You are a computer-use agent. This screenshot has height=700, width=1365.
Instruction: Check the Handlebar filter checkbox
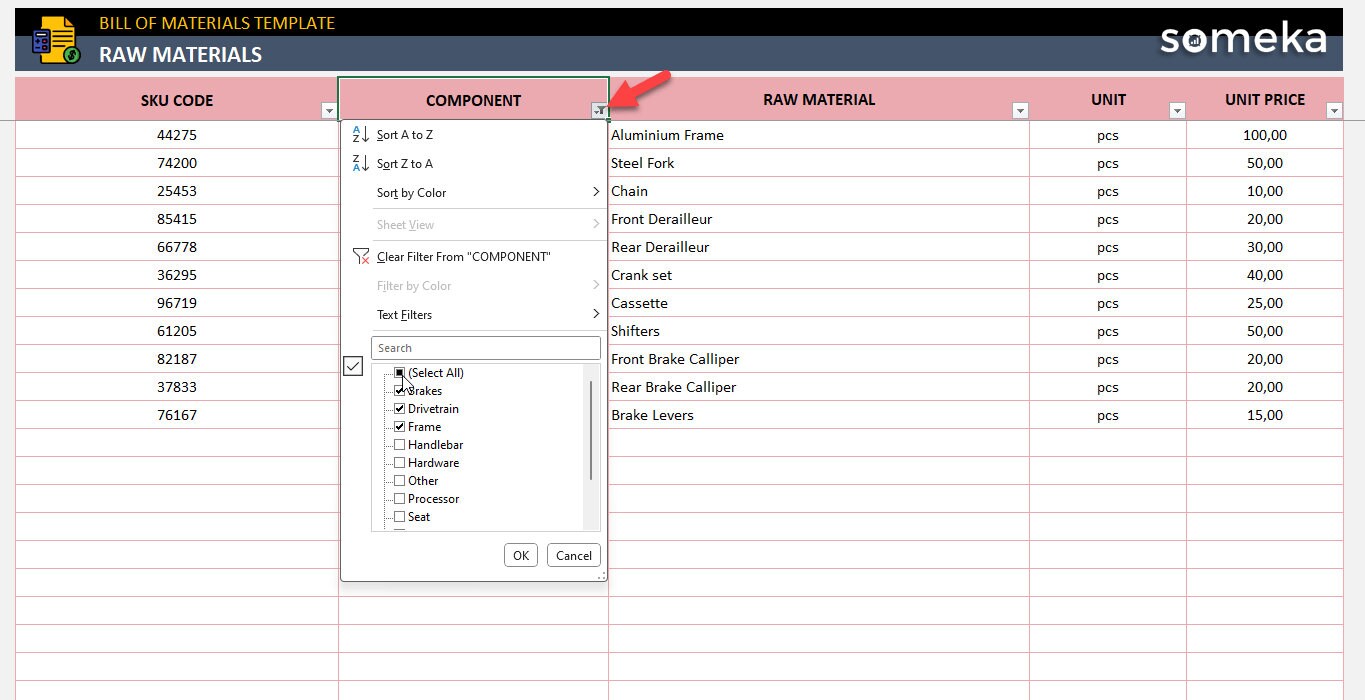[400, 445]
